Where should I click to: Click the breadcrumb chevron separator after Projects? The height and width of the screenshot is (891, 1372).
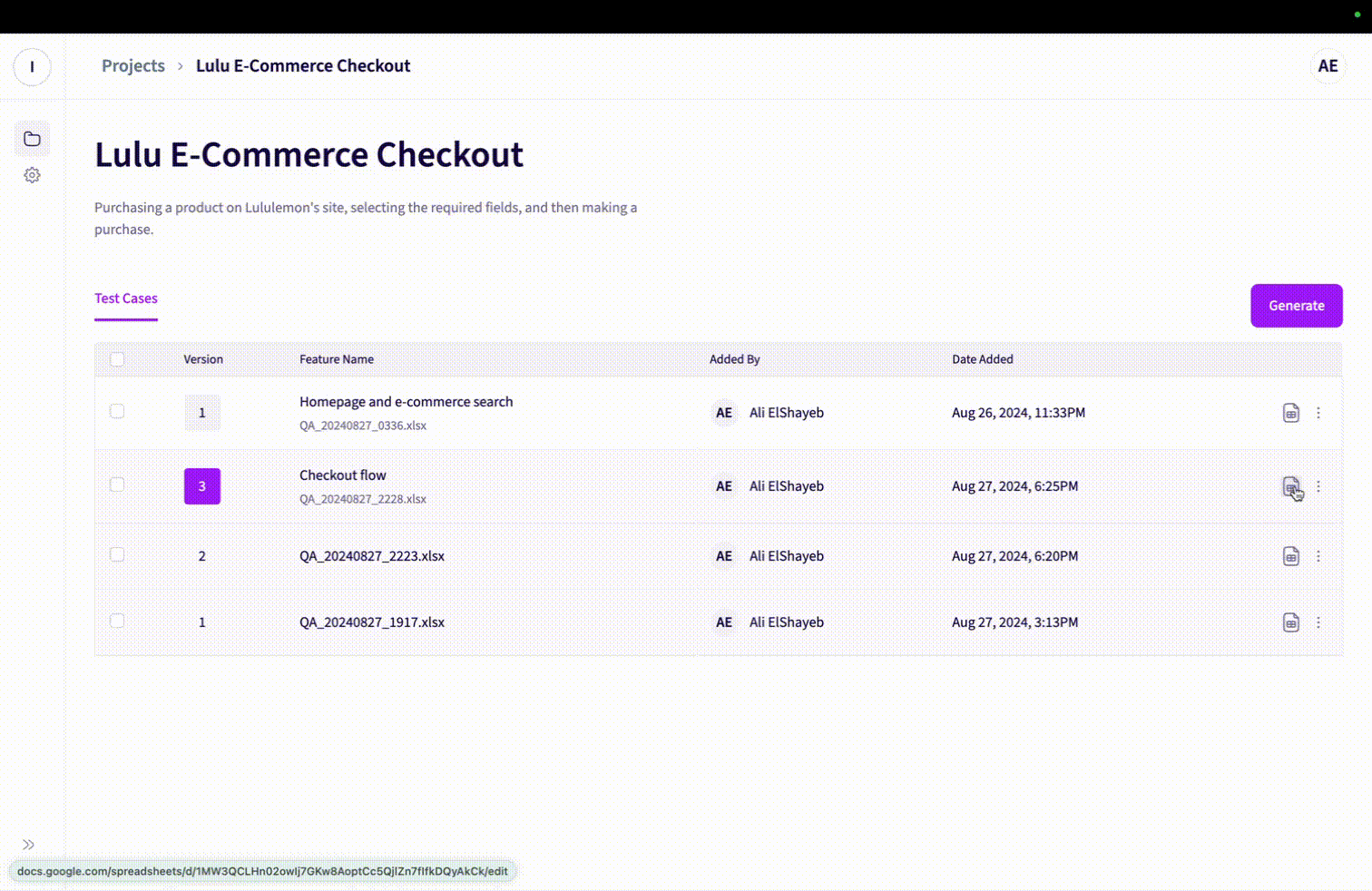click(181, 66)
